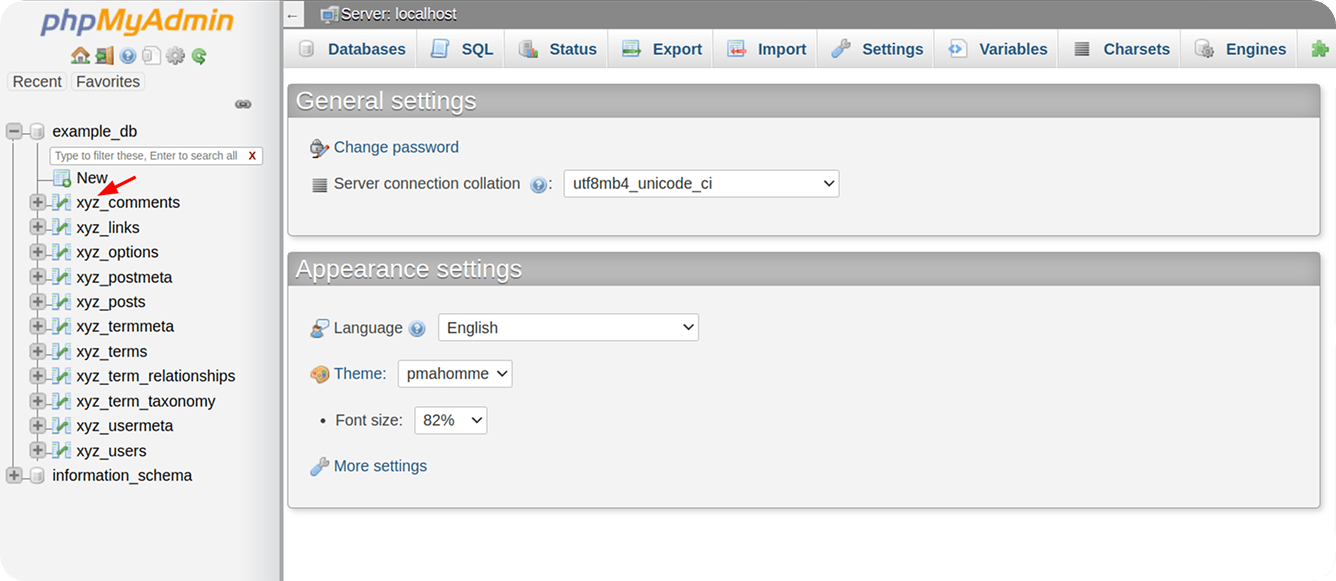Open the MySQL documentation page icon
The width and height of the screenshot is (1336, 581).
point(151,56)
